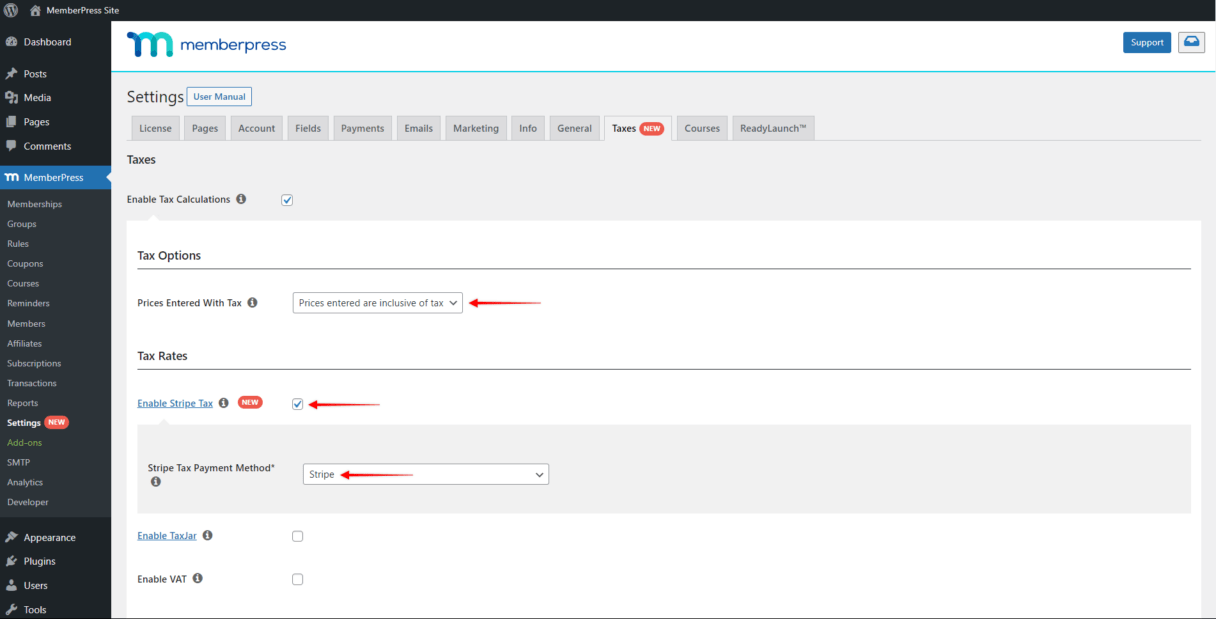The width and height of the screenshot is (1216, 619).
Task: Open Settings in sidebar submenu
Action: [x=24, y=423]
